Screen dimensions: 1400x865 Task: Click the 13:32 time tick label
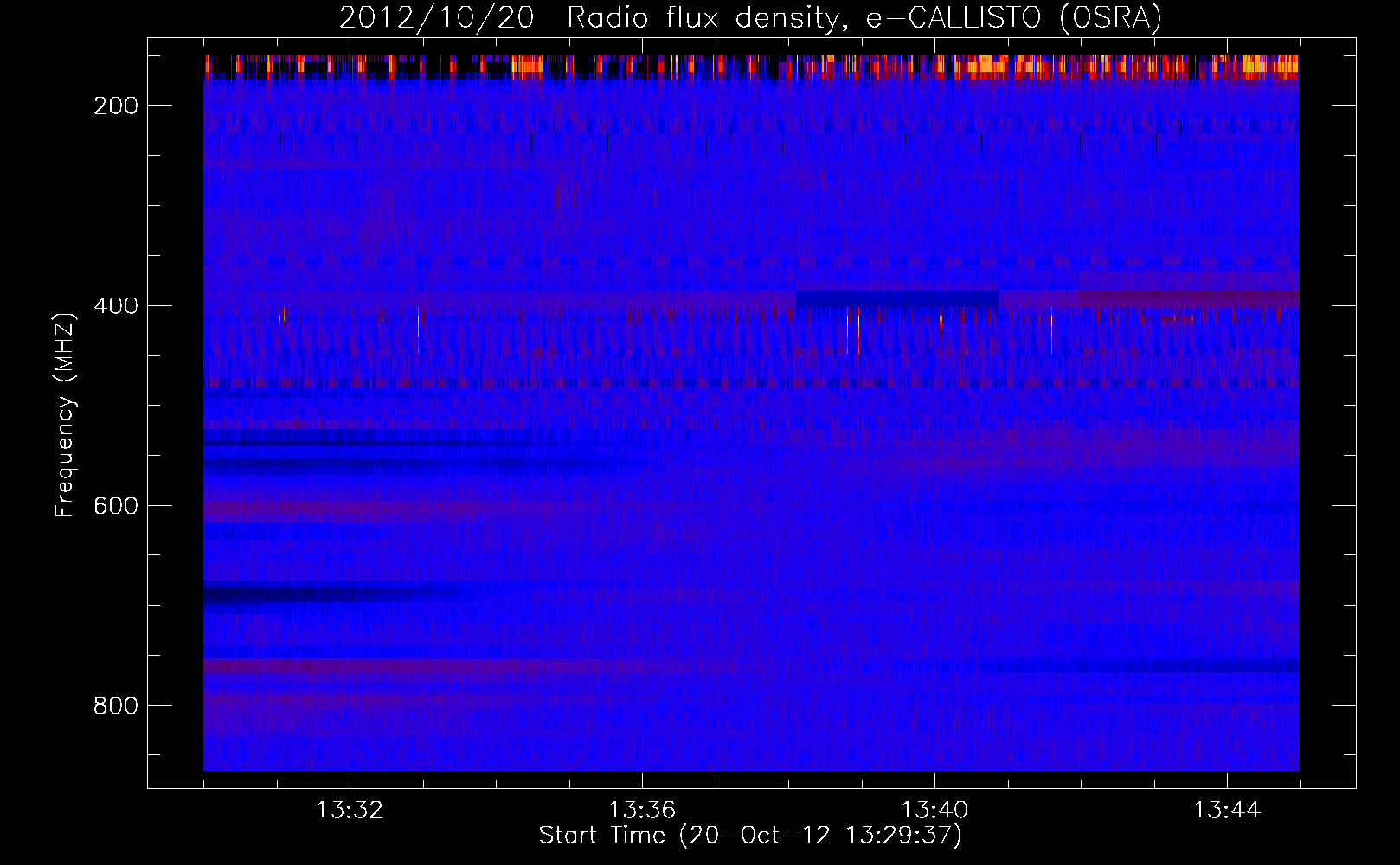click(350, 811)
